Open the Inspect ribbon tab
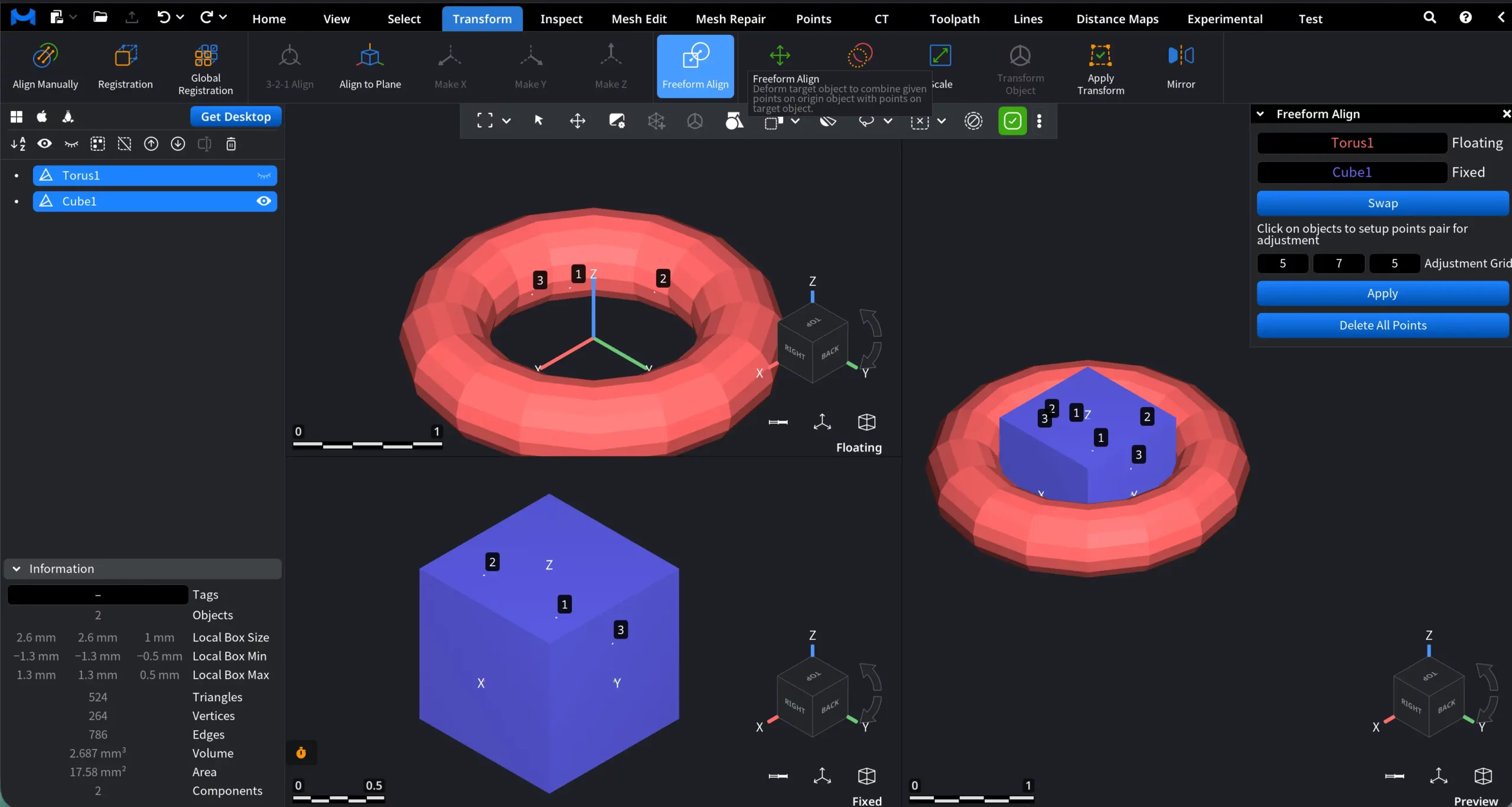This screenshot has height=807, width=1512. pyautogui.click(x=561, y=19)
